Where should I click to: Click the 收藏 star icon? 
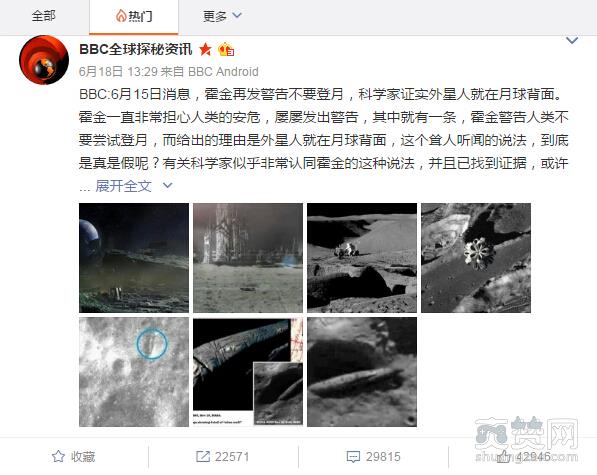tap(58, 456)
